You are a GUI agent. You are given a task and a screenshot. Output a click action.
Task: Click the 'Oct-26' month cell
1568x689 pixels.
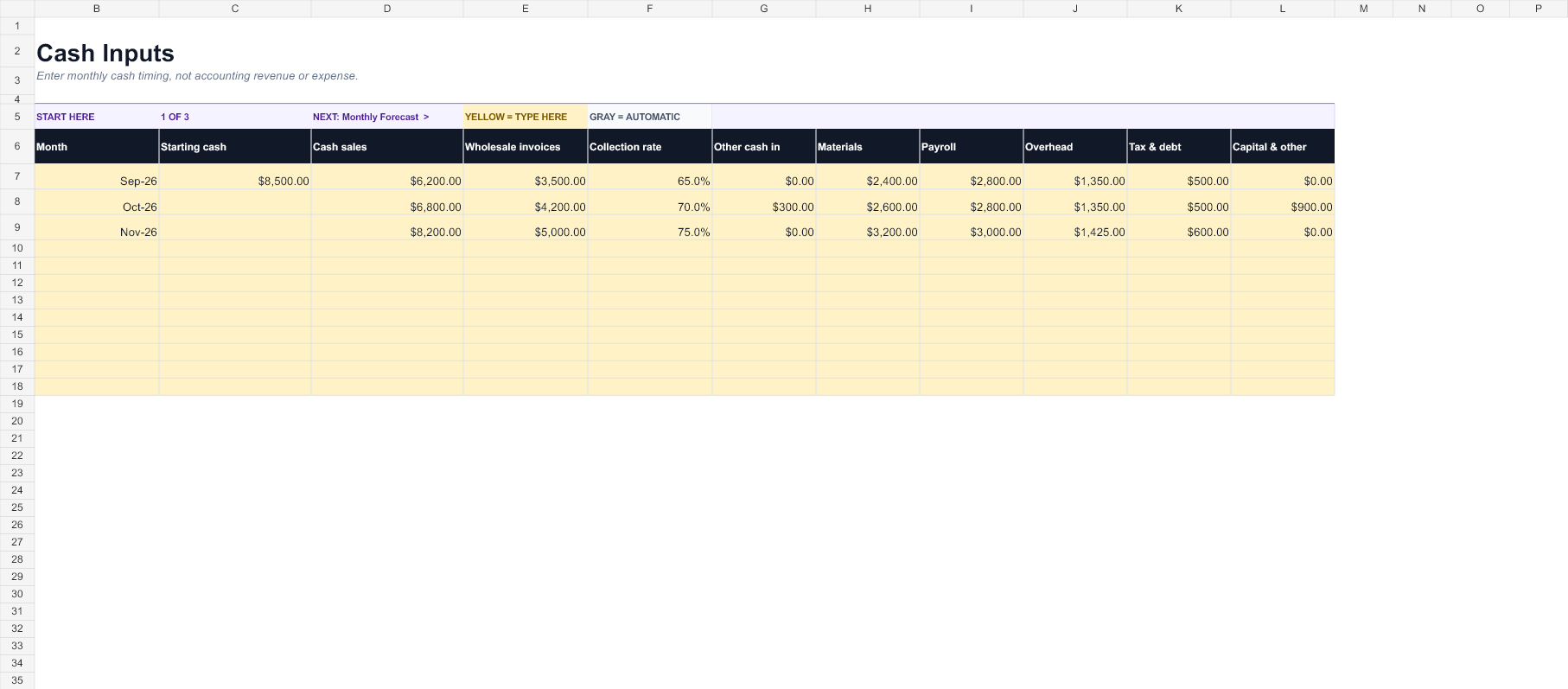(x=97, y=202)
